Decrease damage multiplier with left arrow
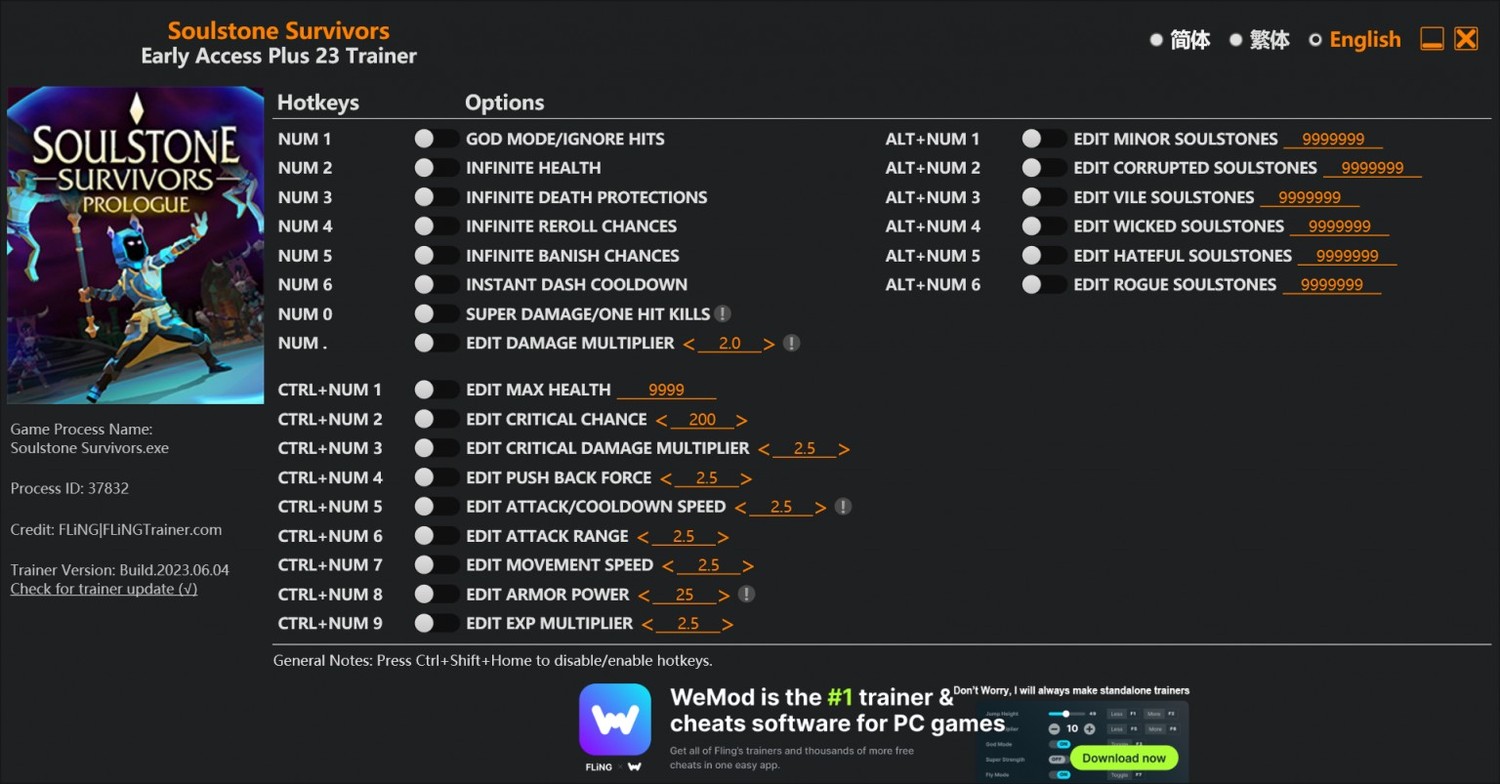 click(689, 344)
